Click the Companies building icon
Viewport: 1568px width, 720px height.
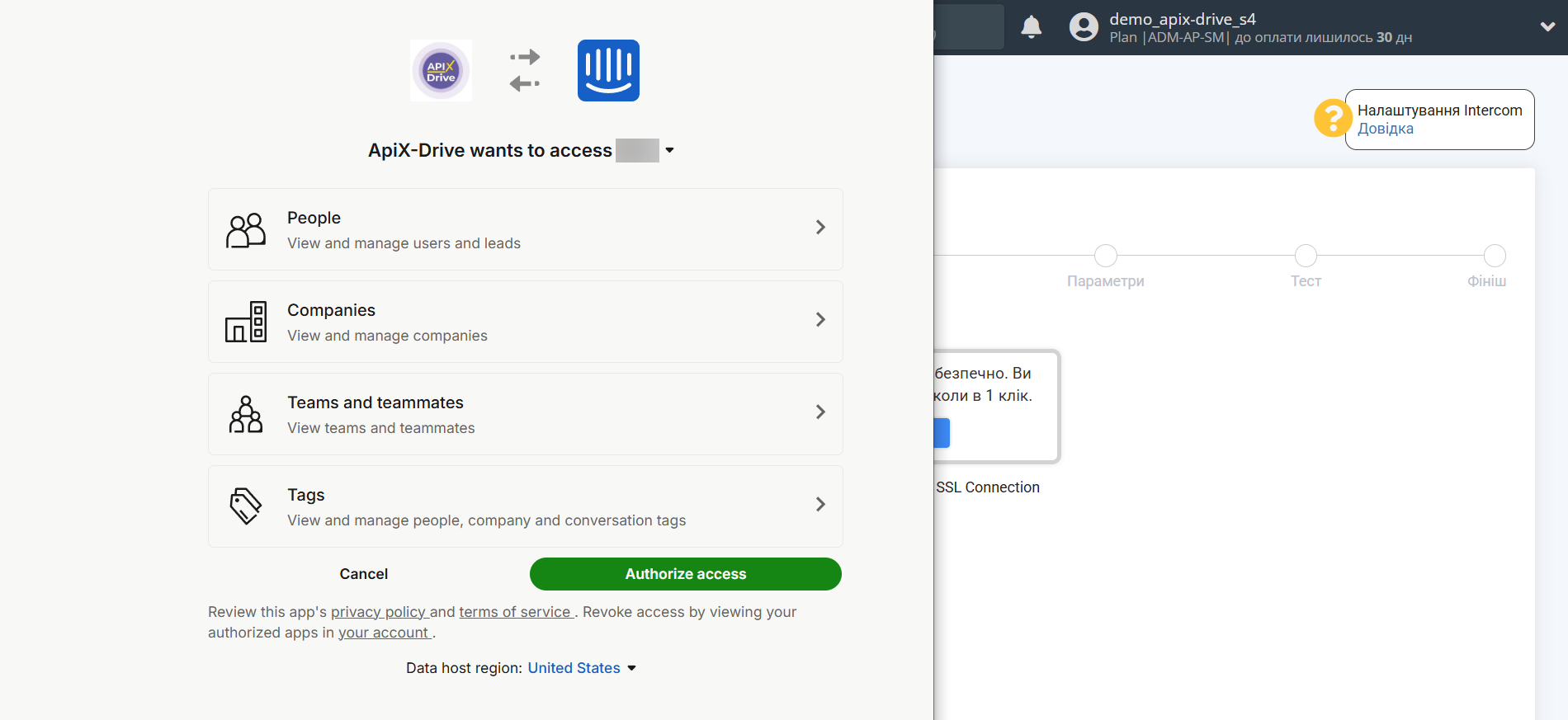pos(246,322)
